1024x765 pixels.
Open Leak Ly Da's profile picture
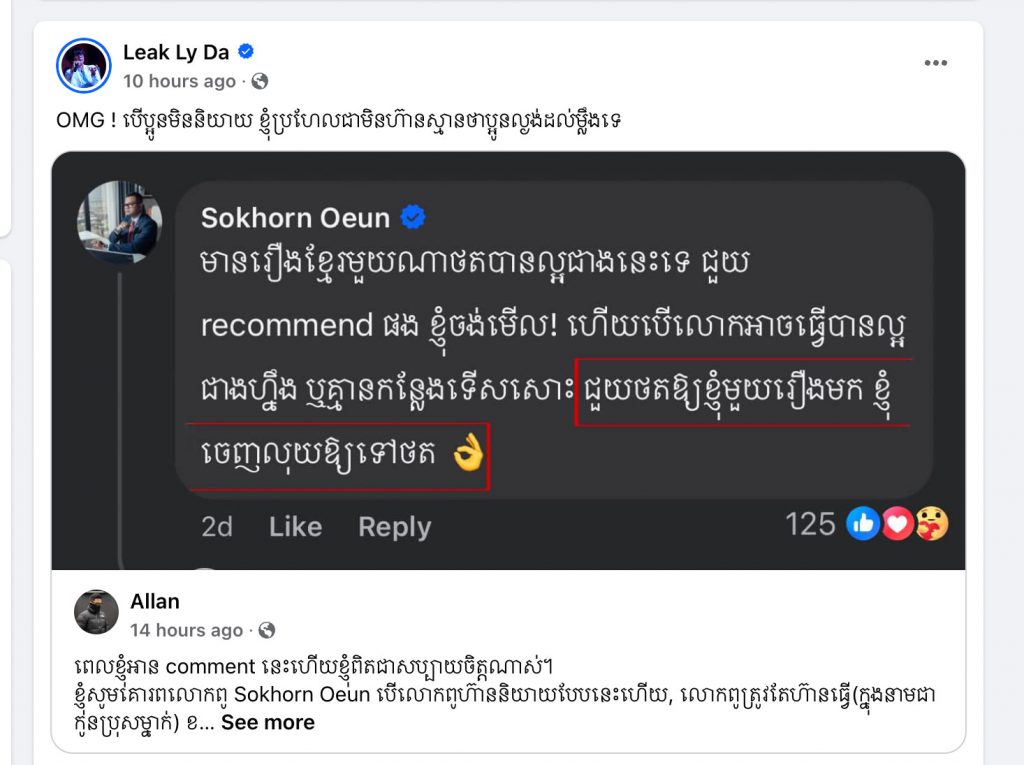click(x=84, y=65)
